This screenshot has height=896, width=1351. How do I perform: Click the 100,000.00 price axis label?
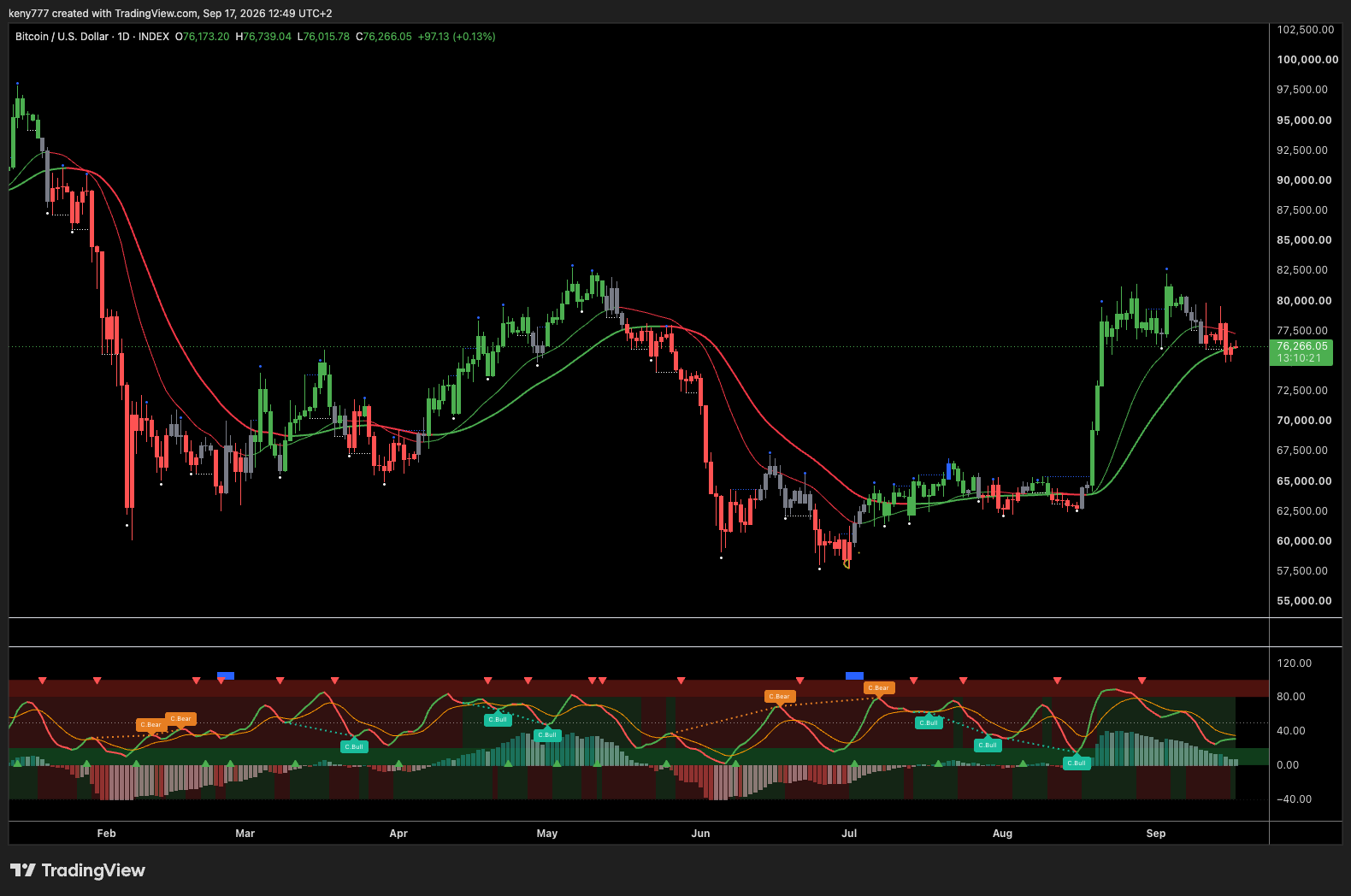click(1307, 60)
